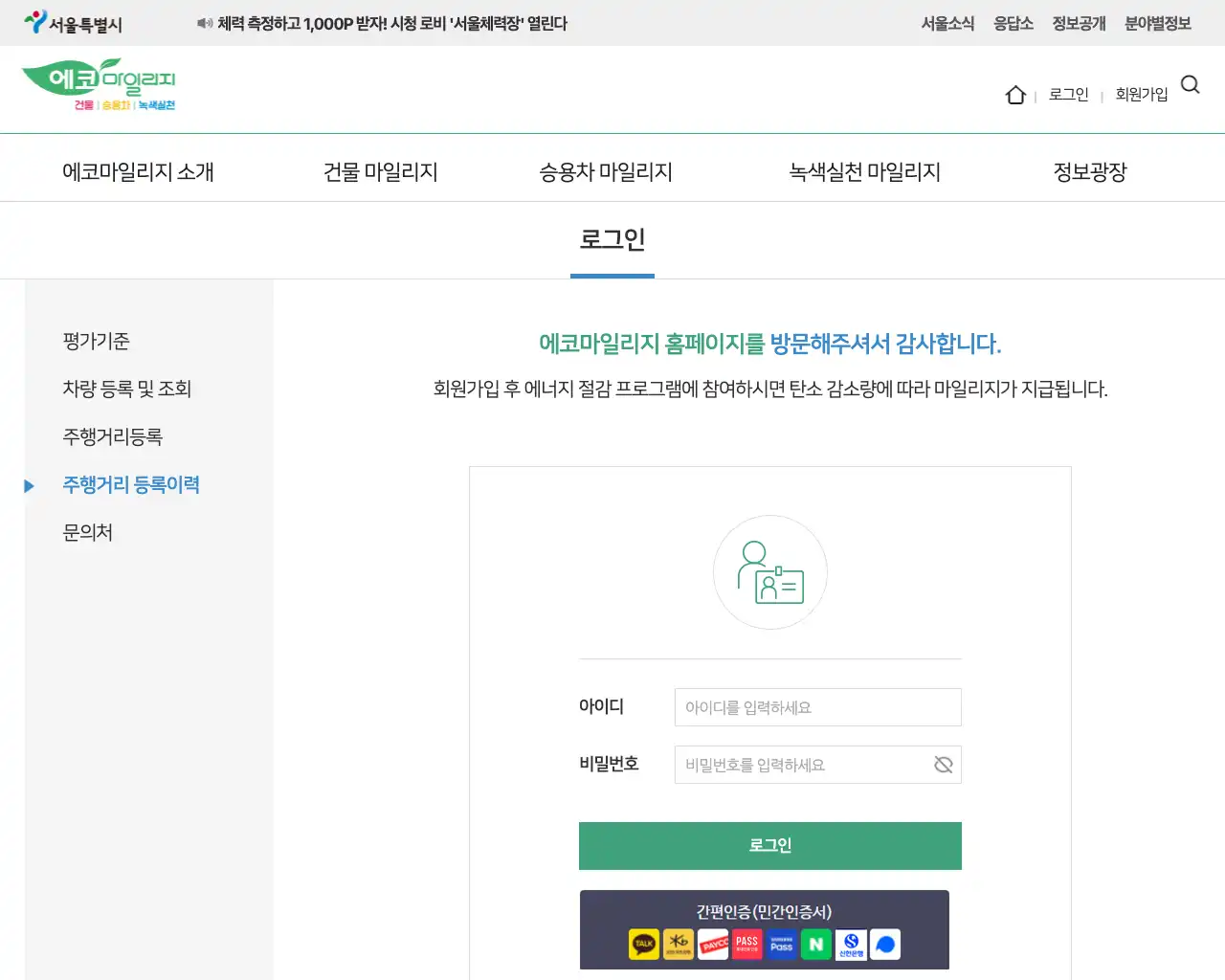Open 에코마일리지 소개 menu
1225x980 pixels.
click(x=138, y=172)
